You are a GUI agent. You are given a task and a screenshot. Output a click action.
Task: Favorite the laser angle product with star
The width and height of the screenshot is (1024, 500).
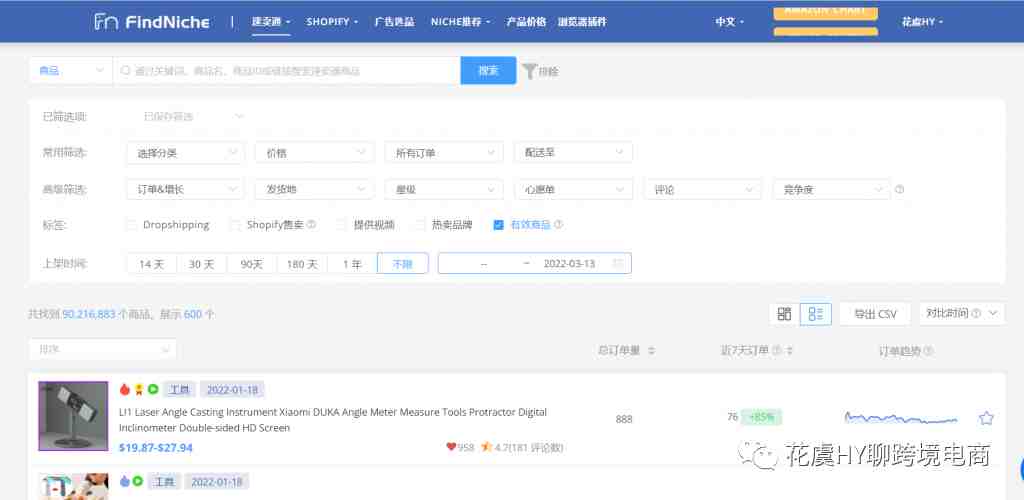(x=986, y=418)
